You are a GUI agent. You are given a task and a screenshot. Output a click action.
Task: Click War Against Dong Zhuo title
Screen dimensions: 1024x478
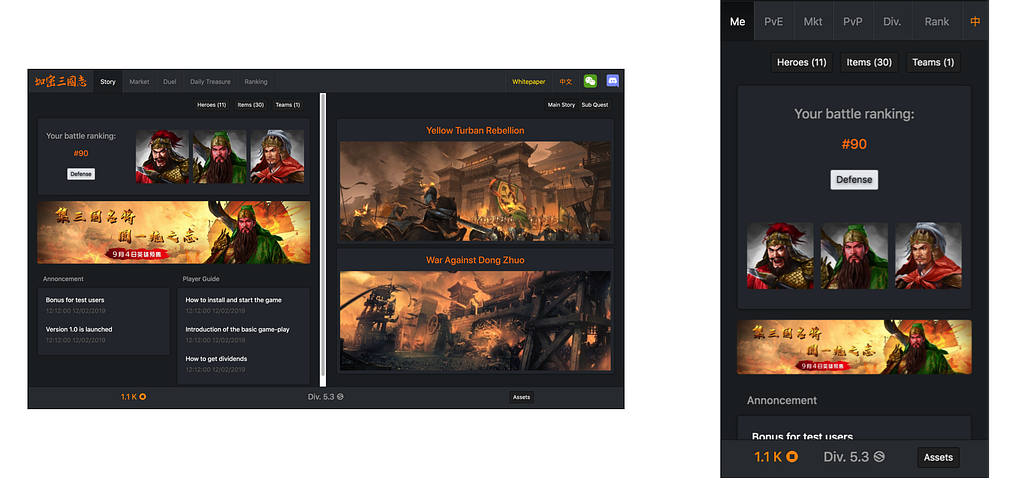(x=475, y=260)
